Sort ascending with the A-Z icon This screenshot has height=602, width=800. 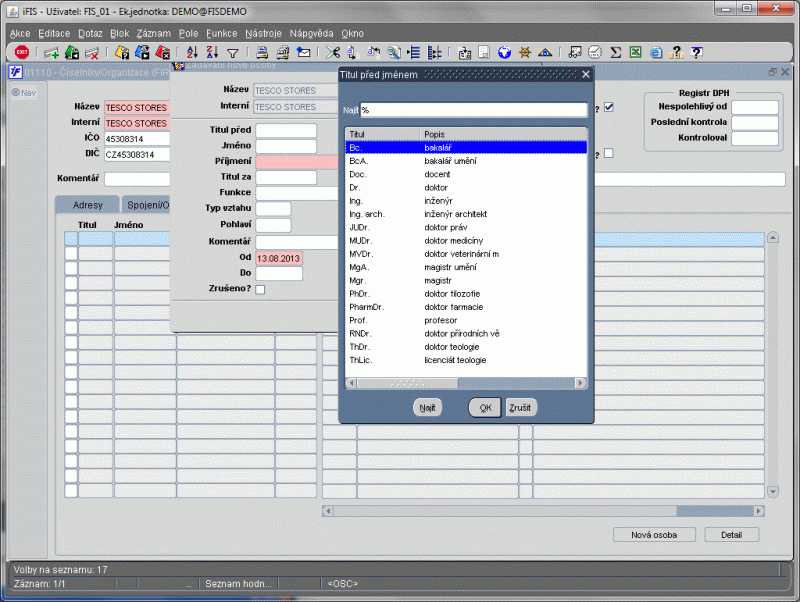click(192, 52)
